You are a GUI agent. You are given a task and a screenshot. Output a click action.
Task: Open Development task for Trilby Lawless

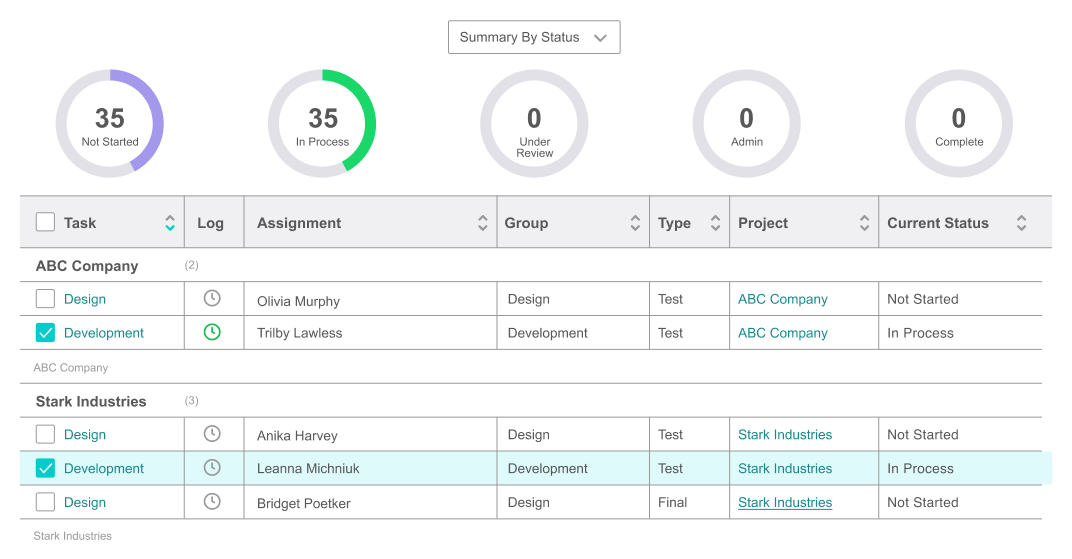(x=104, y=333)
